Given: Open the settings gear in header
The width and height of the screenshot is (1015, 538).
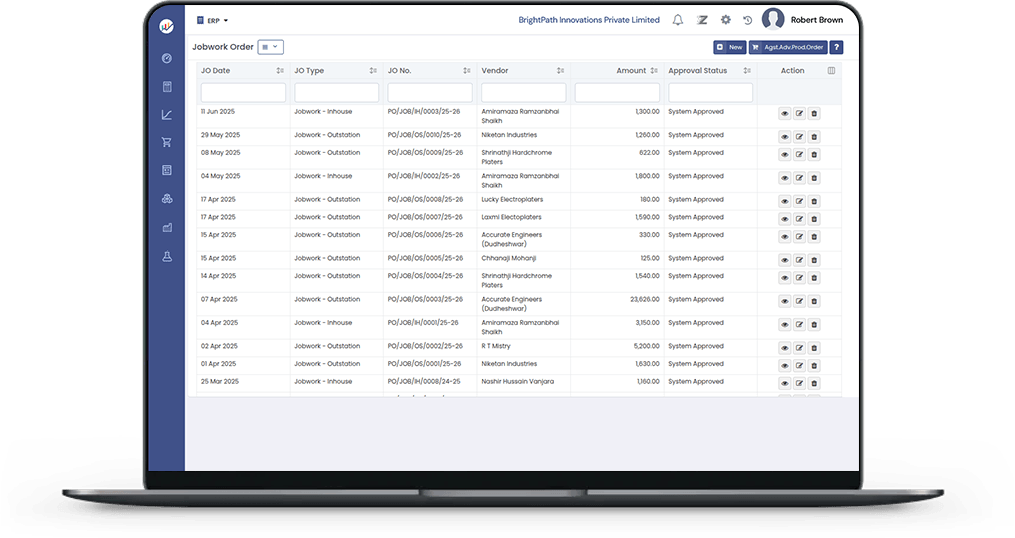Looking at the screenshot, I should coord(726,20).
